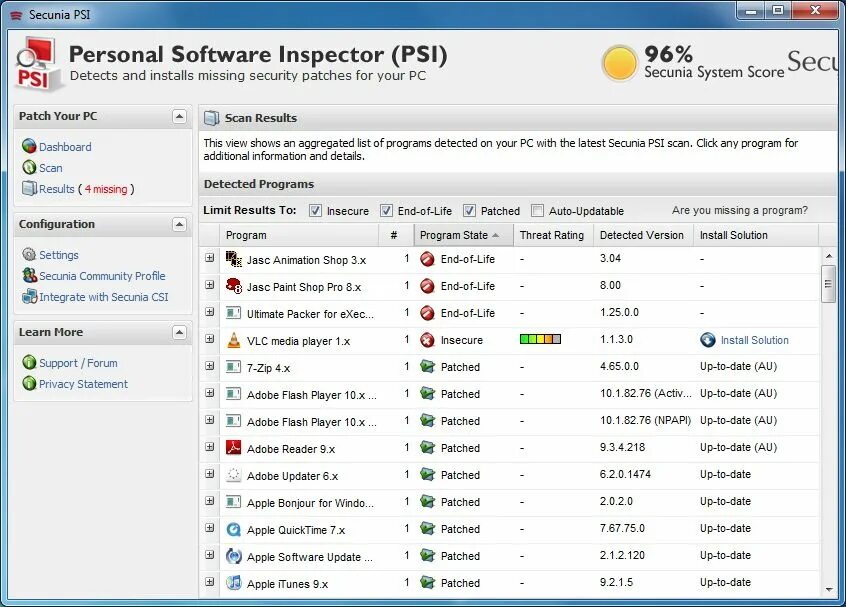Click the Apple Software Update icon
846x607 pixels.
coord(234,556)
